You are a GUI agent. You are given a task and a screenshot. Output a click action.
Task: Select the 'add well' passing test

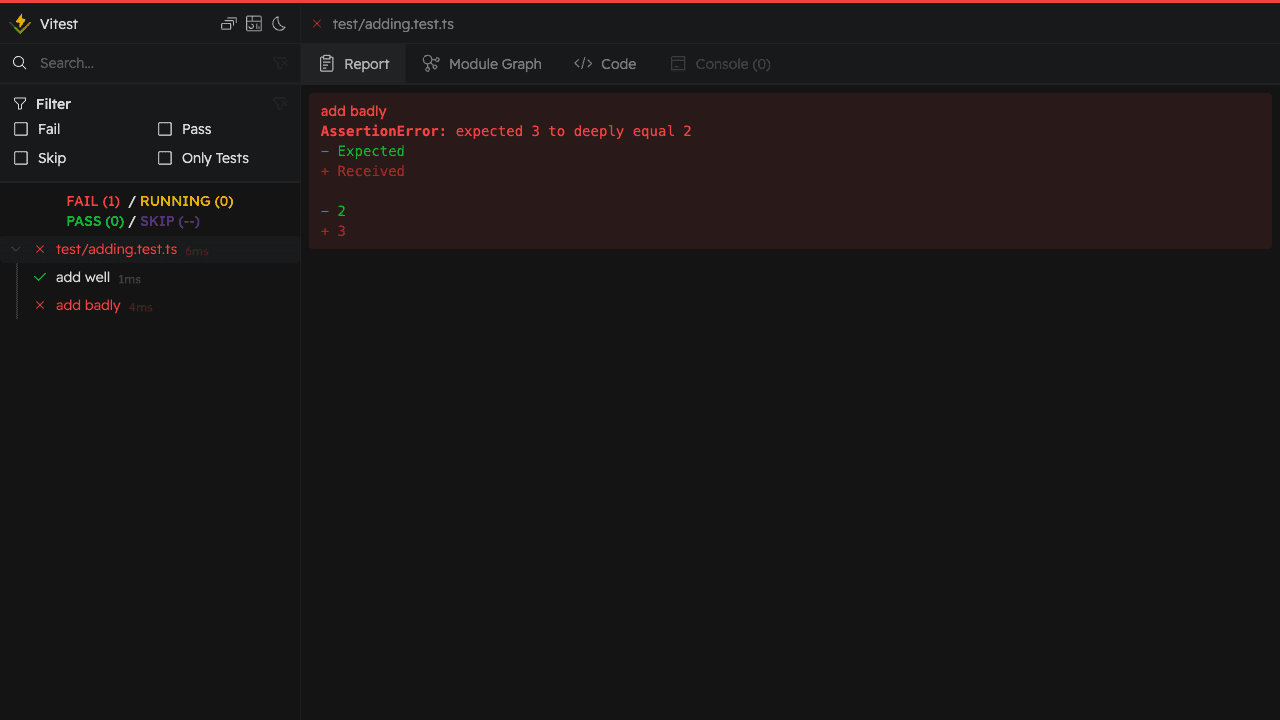[83, 278]
